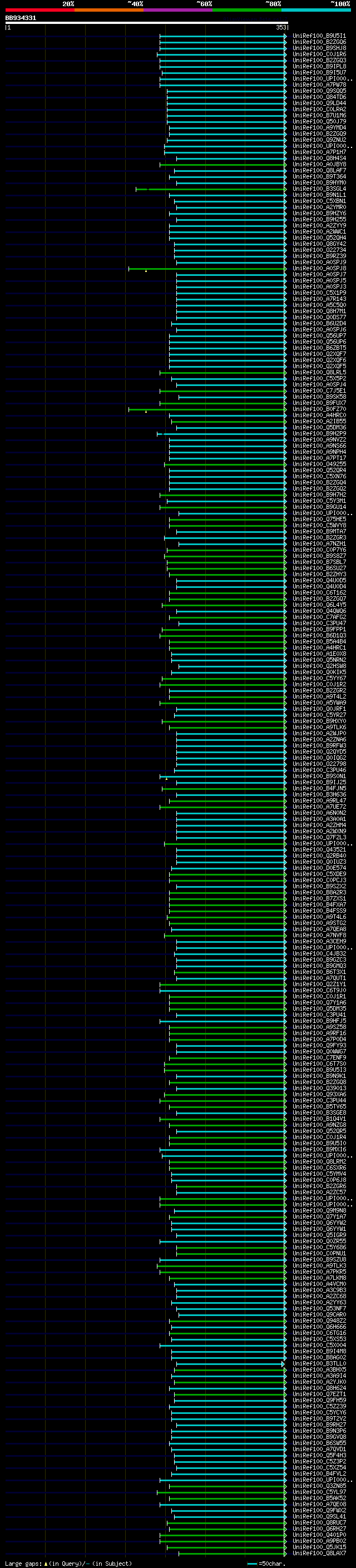Open hit UniRef100_Q9LD44
356x1568 pixels.
tap(319, 103)
